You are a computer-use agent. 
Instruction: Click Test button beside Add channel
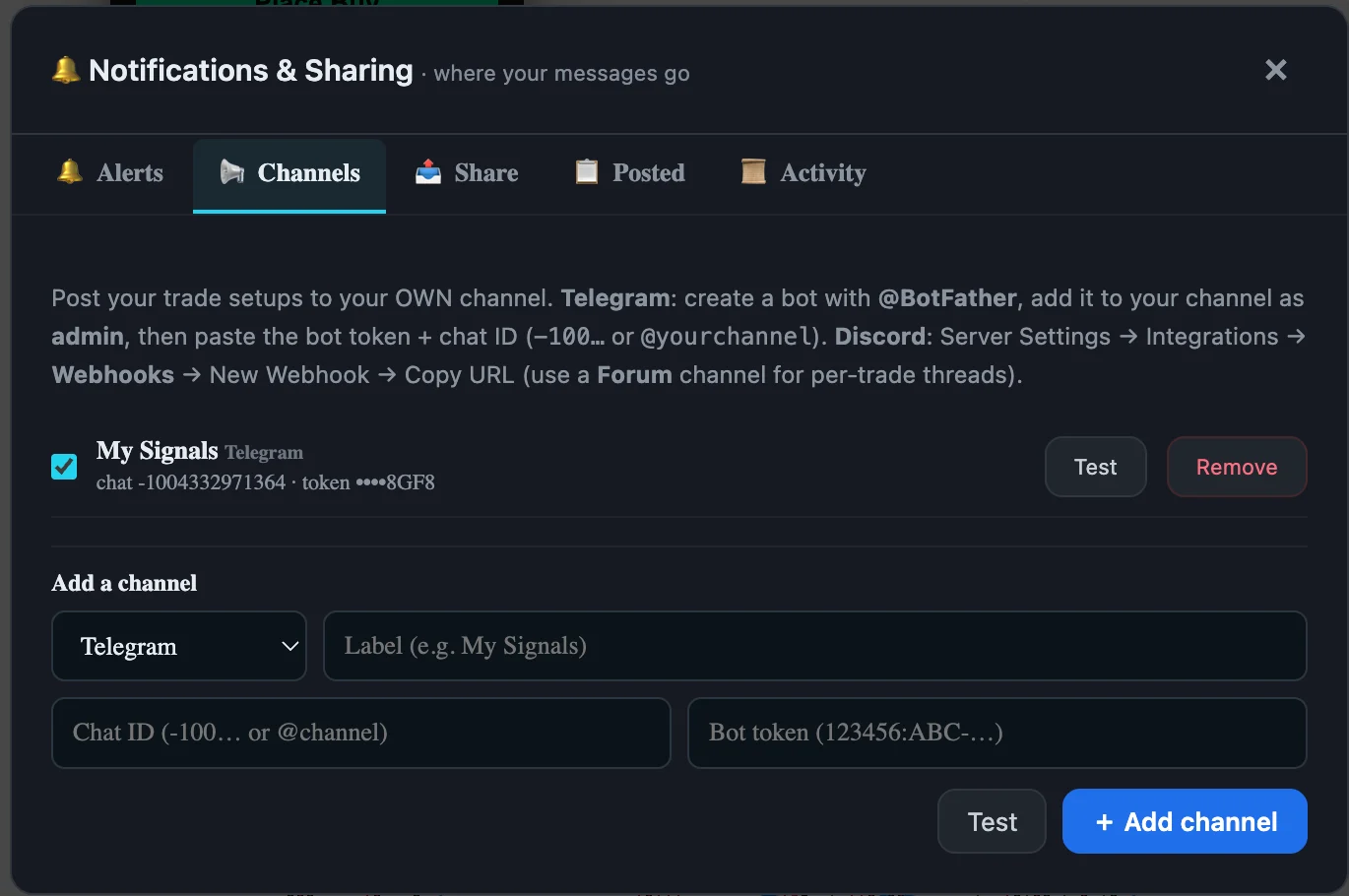(992, 821)
